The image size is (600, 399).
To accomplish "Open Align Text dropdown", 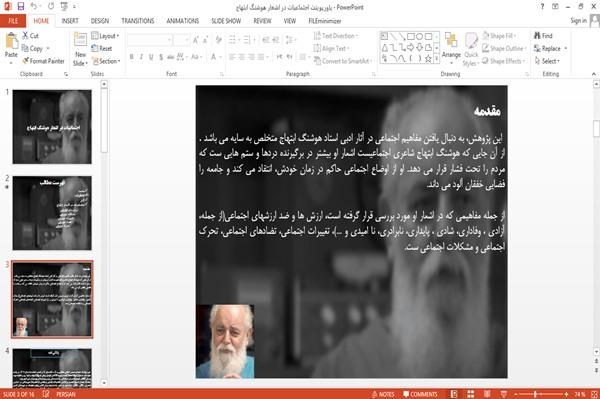I will click(331, 48).
